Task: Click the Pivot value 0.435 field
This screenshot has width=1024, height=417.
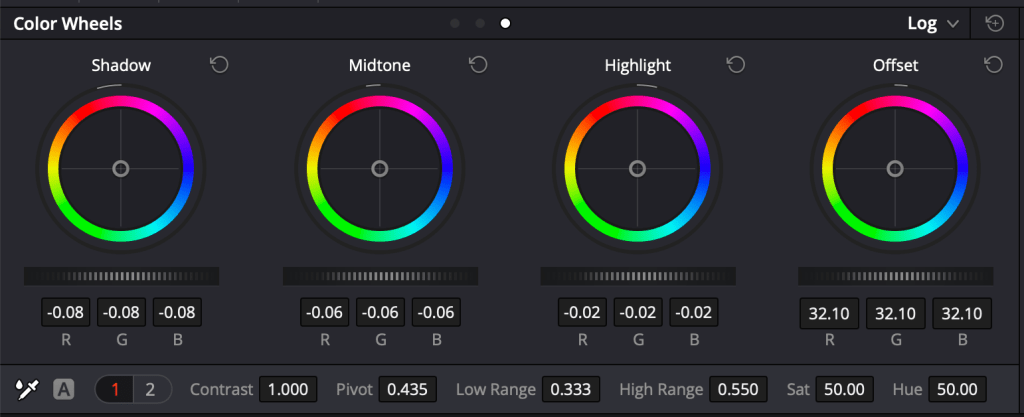Action: coord(408,390)
